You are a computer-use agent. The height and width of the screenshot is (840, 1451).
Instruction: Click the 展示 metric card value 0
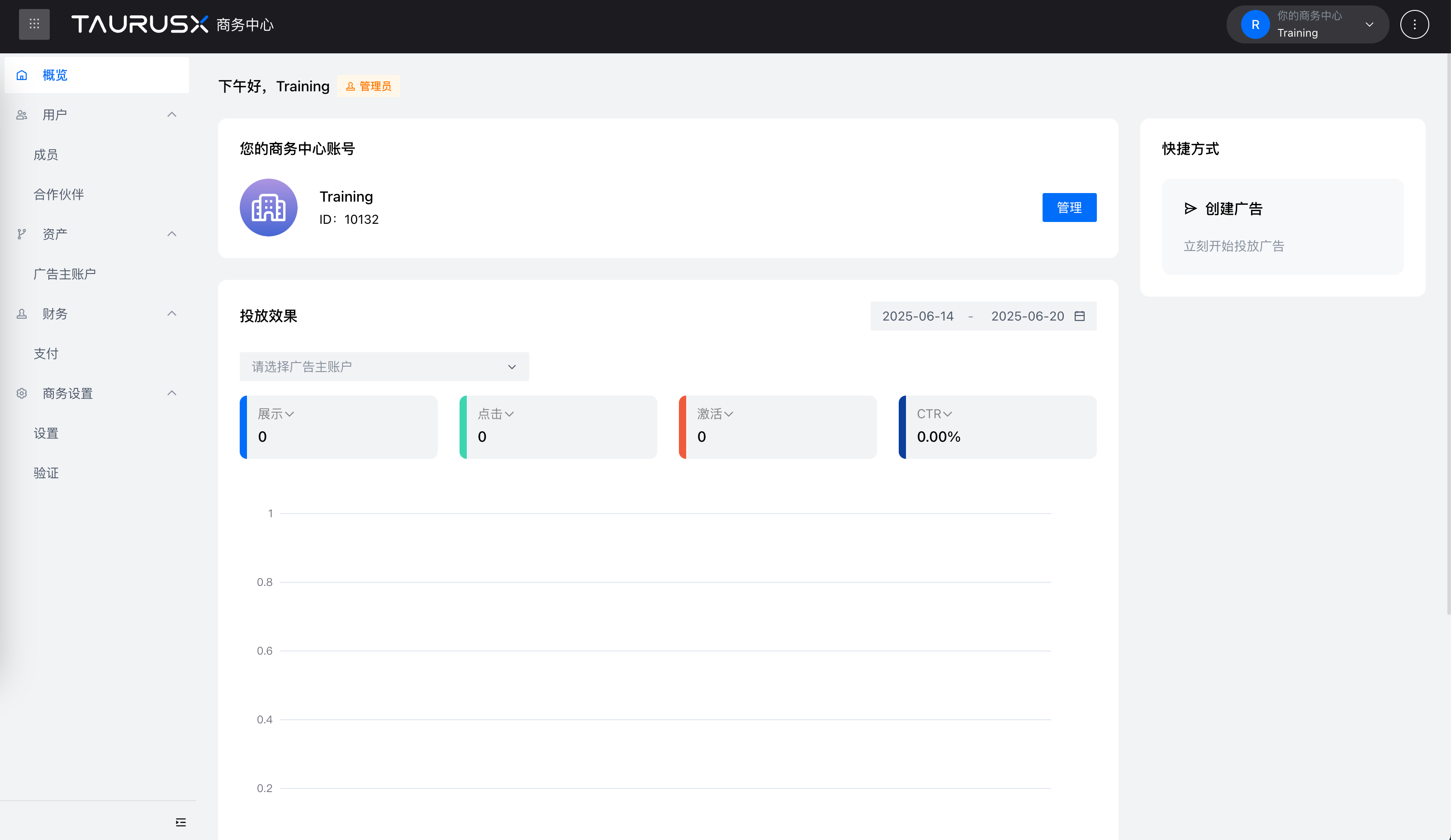[262, 437]
